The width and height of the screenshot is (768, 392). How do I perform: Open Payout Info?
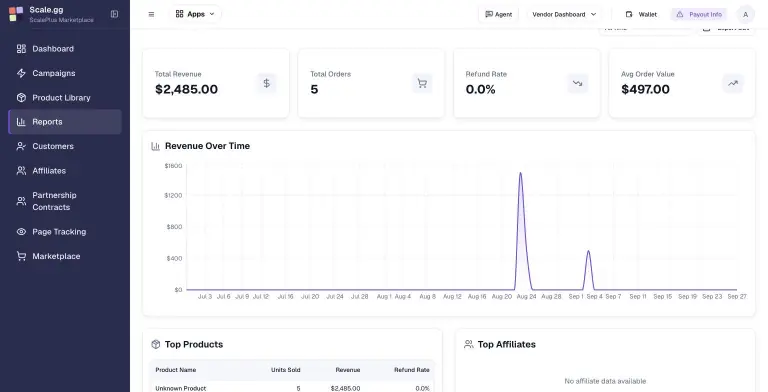(x=699, y=14)
